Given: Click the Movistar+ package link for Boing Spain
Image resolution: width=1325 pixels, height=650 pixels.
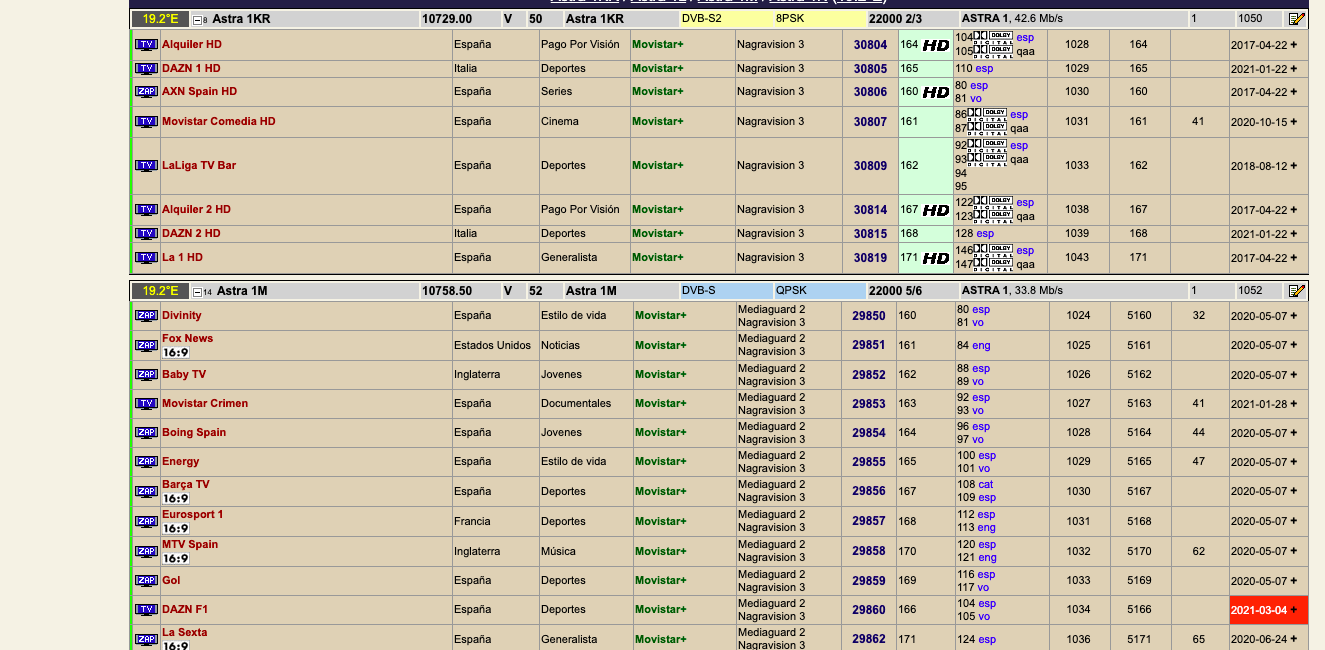Looking at the screenshot, I should (x=660, y=432).
